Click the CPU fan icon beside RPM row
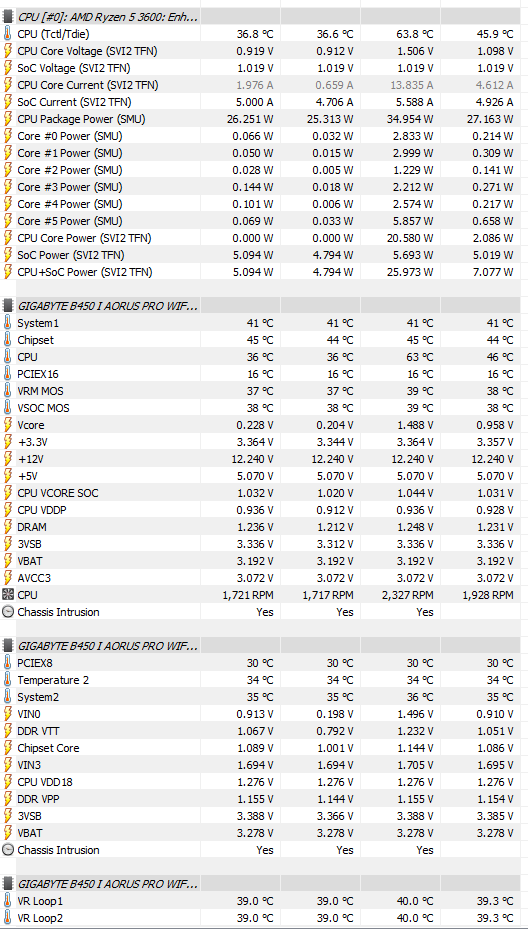Image resolution: width=528 pixels, height=929 pixels. point(8,595)
